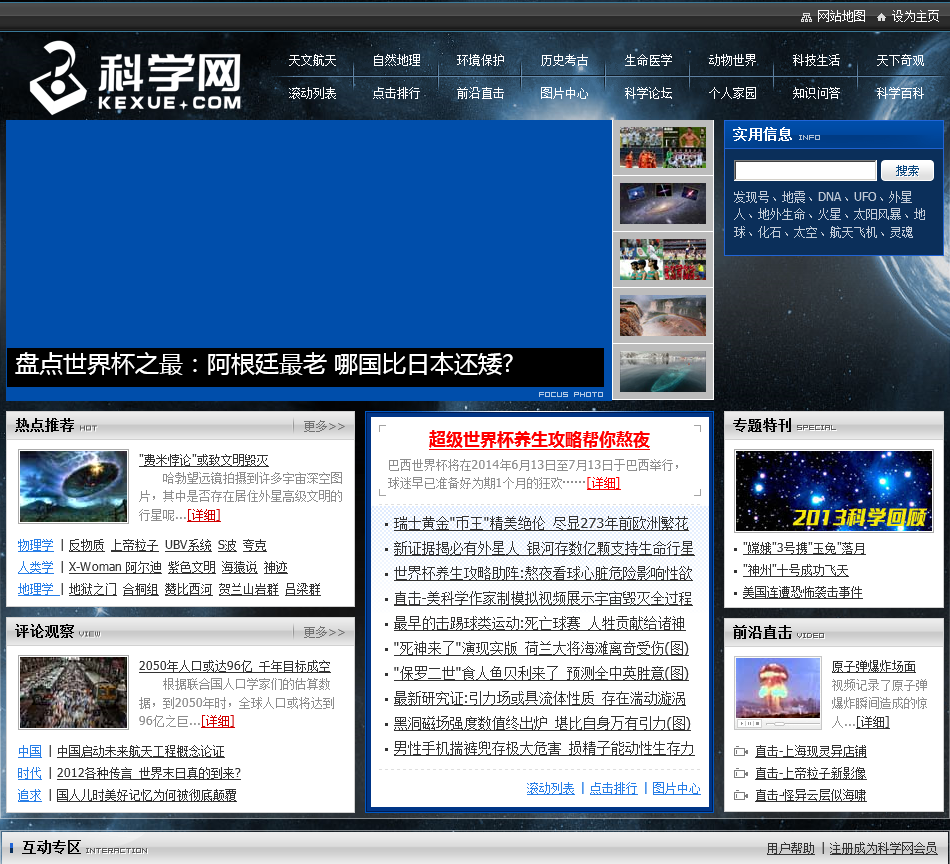Click video camera icon beside 直击-上海现灵异店铺
The width and height of the screenshot is (950, 864).
740,751
